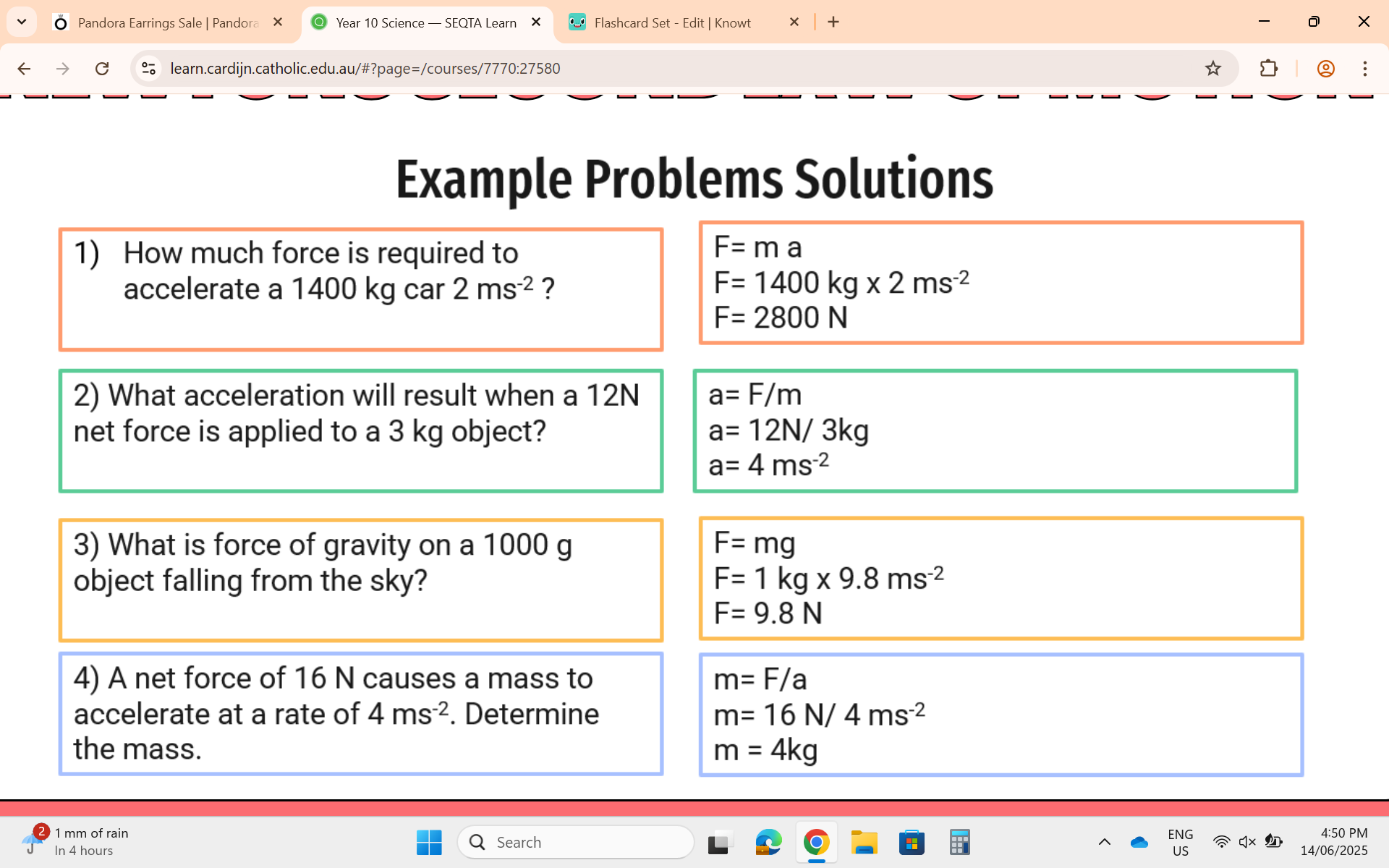Viewport: 1389px width, 868px height.
Task: Click the formula 'a= F/m'
Action: (x=755, y=395)
